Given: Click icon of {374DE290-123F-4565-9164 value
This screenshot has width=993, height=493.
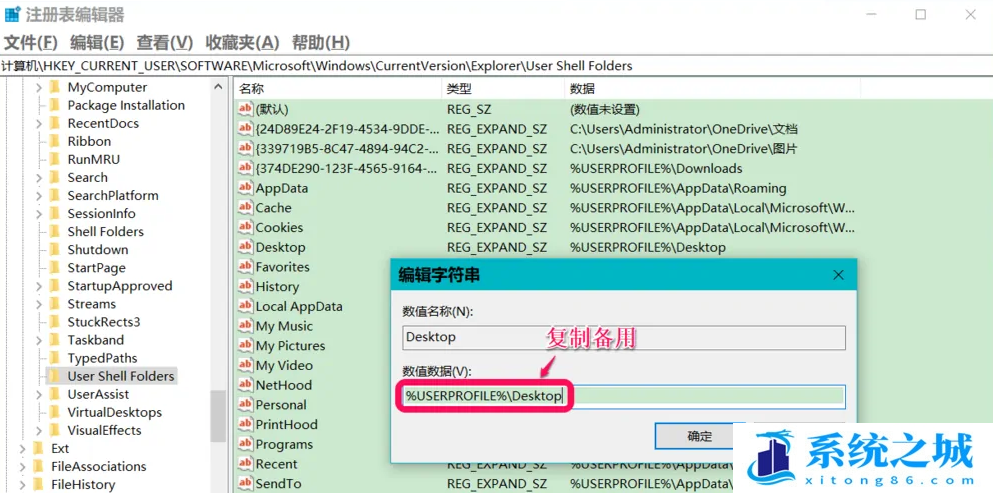Looking at the screenshot, I should tap(245, 169).
